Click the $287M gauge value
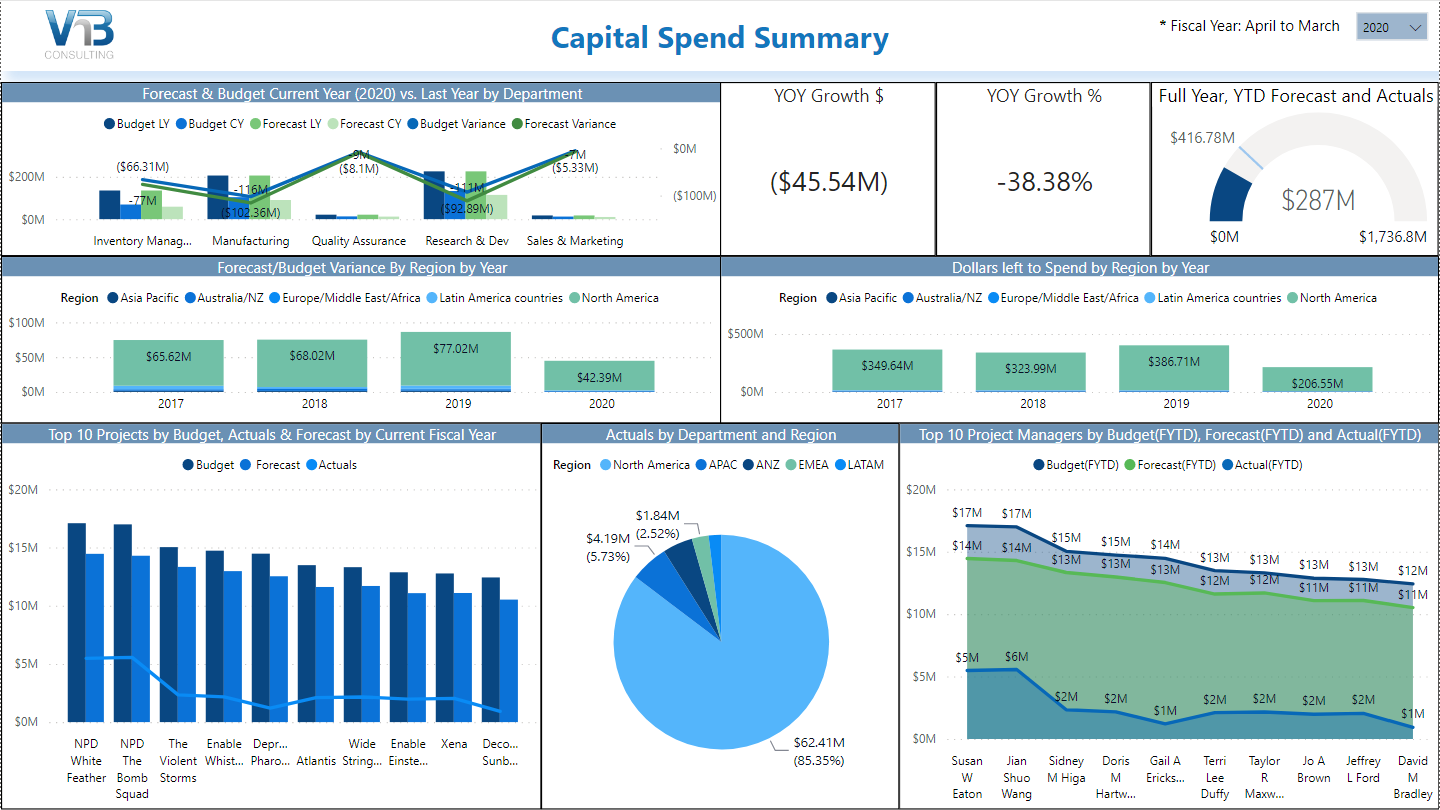The width and height of the screenshot is (1440, 810). point(1318,200)
